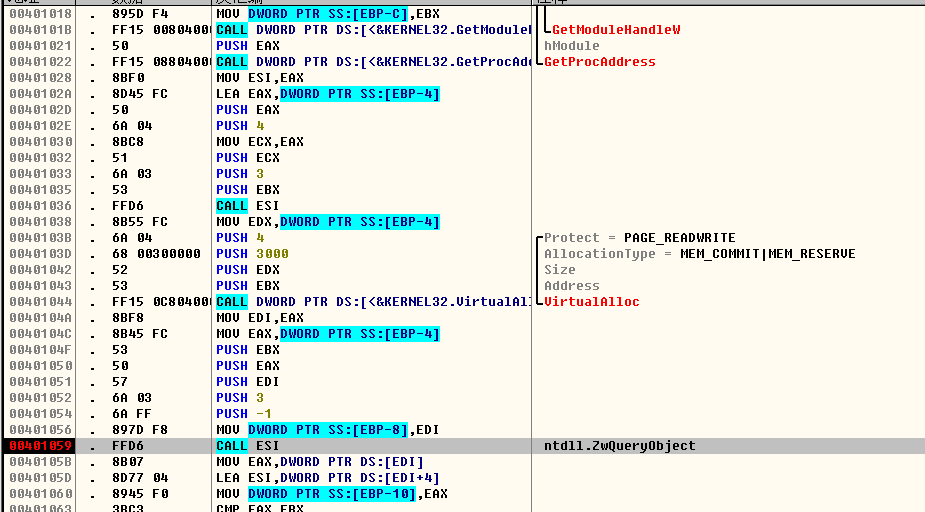Select the GetProcAddress comment

[x=599, y=61]
